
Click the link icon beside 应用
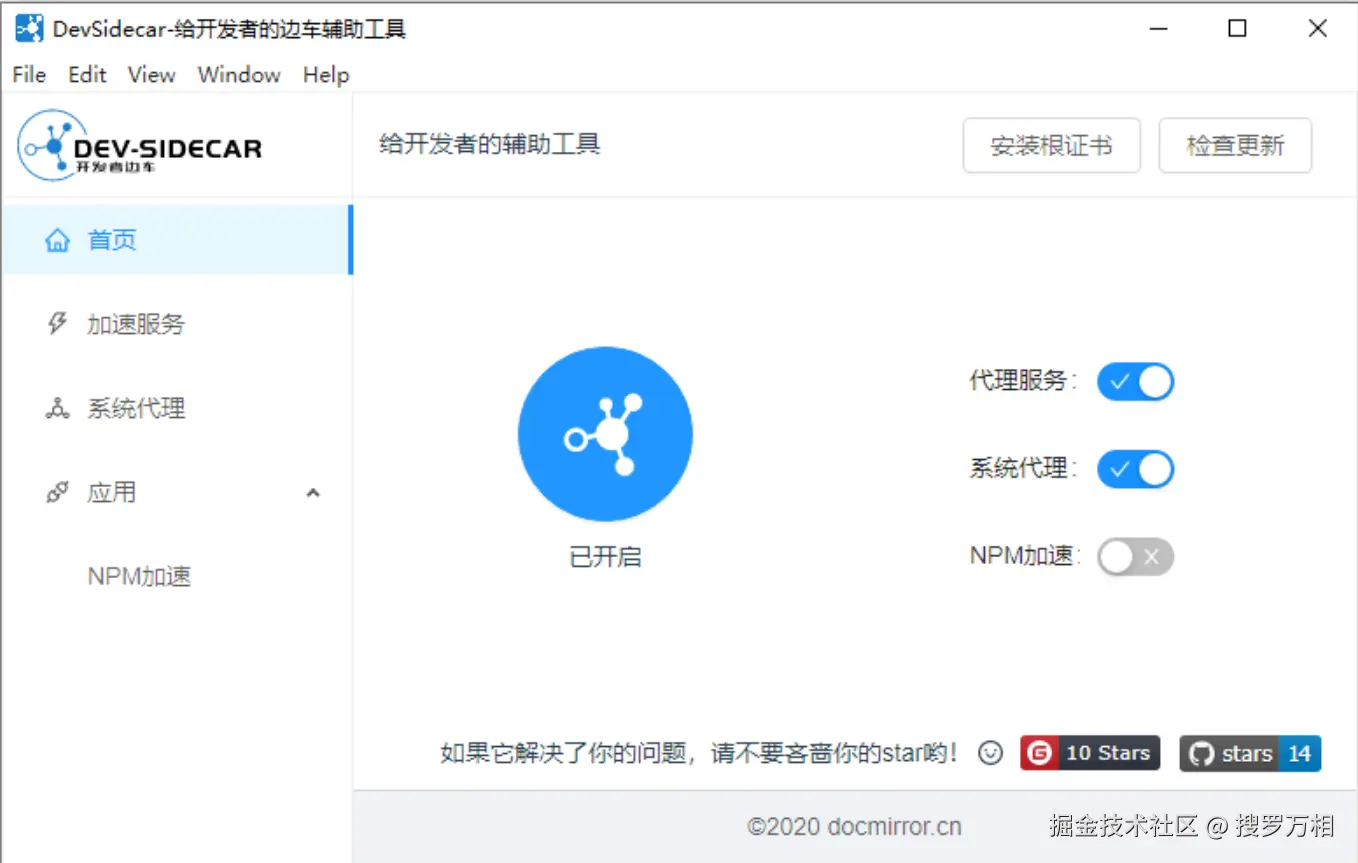[x=58, y=492]
